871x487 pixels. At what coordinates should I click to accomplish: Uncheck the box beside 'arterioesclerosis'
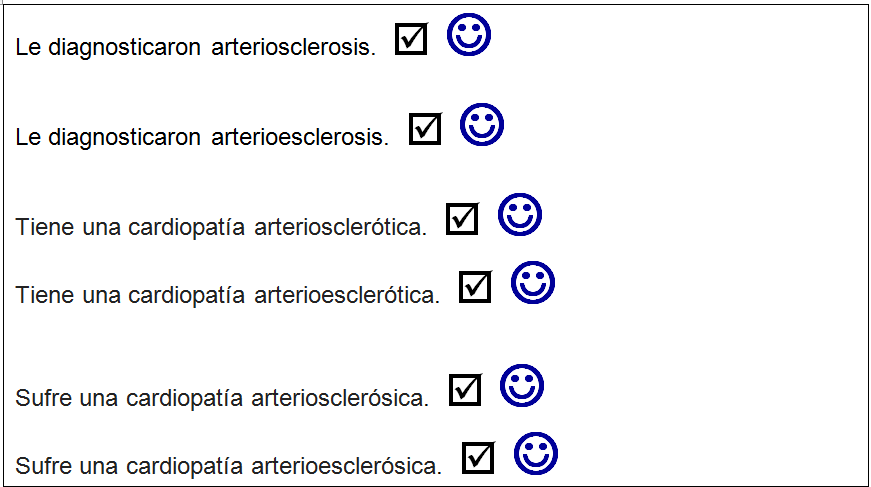[425, 129]
